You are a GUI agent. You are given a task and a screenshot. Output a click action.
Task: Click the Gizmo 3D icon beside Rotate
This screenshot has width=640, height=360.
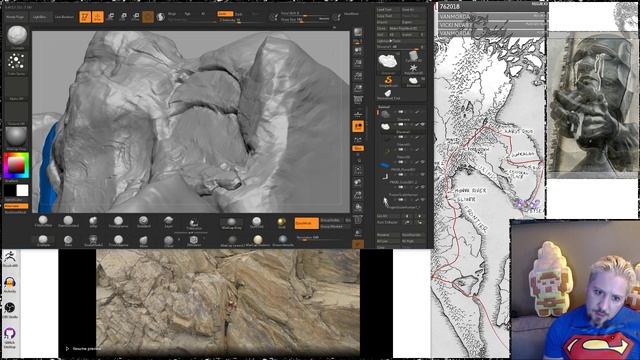pyautogui.click(x=148, y=17)
